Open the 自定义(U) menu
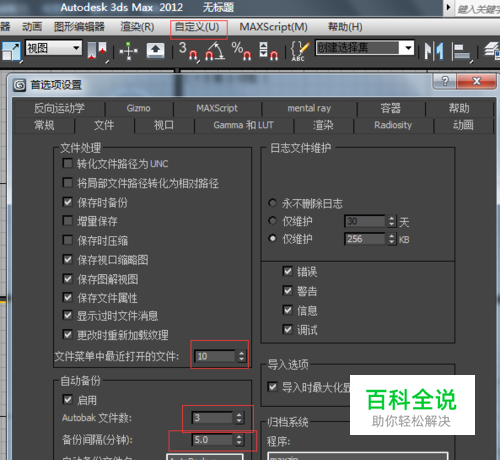 pyautogui.click(x=197, y=27)
